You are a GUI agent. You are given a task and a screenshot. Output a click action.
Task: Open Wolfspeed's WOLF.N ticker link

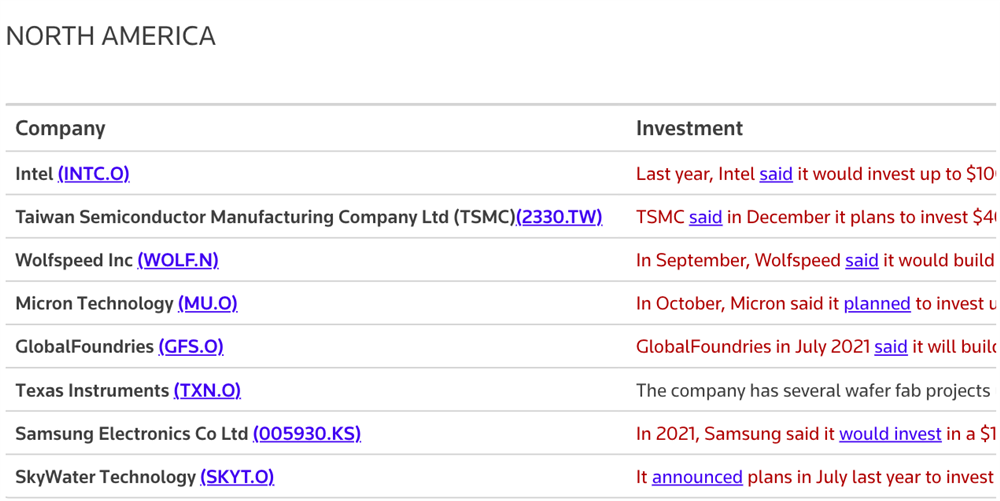pos(178,260)
